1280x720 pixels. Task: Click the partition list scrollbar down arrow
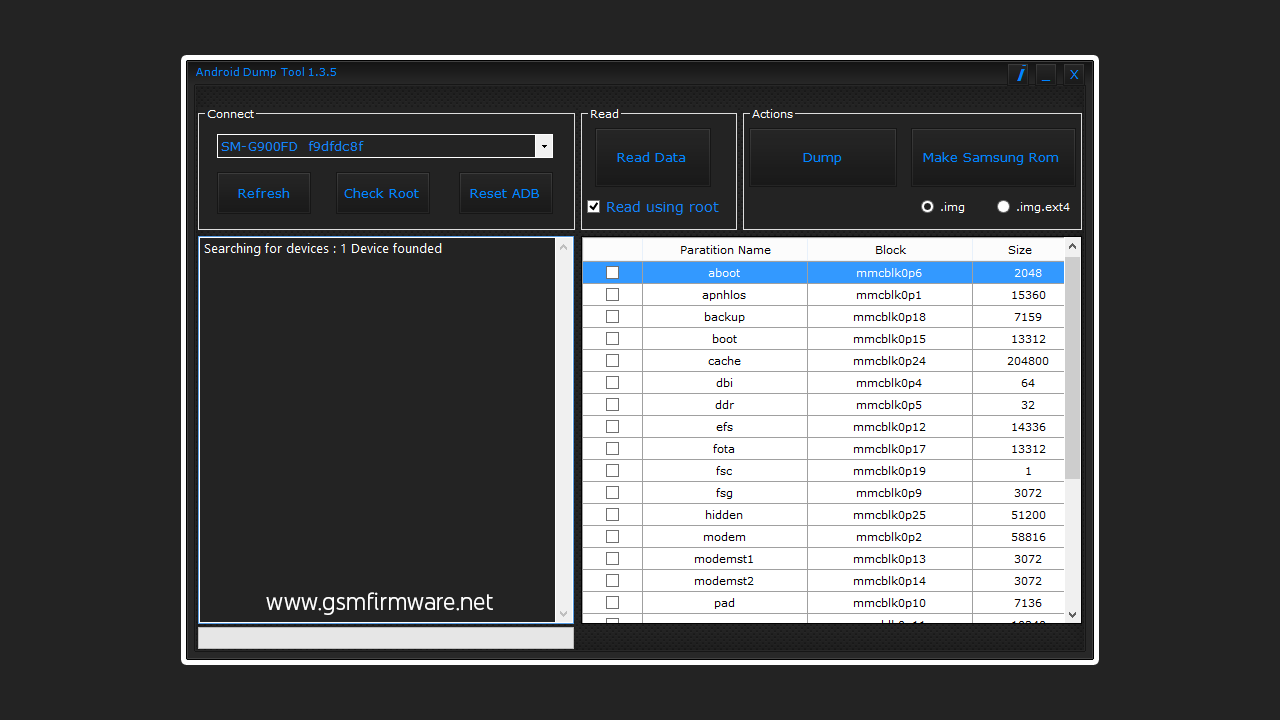(x=1071, y=616)
